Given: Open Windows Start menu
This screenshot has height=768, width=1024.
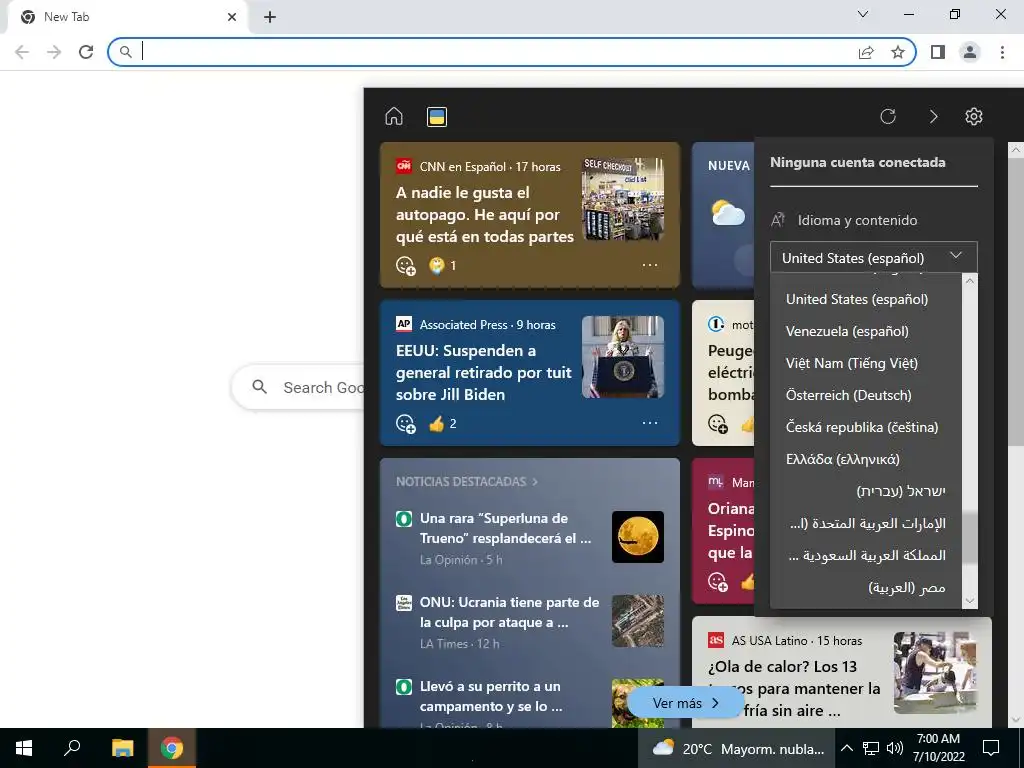Looking at the screenshot, I should tap(24, 748).
